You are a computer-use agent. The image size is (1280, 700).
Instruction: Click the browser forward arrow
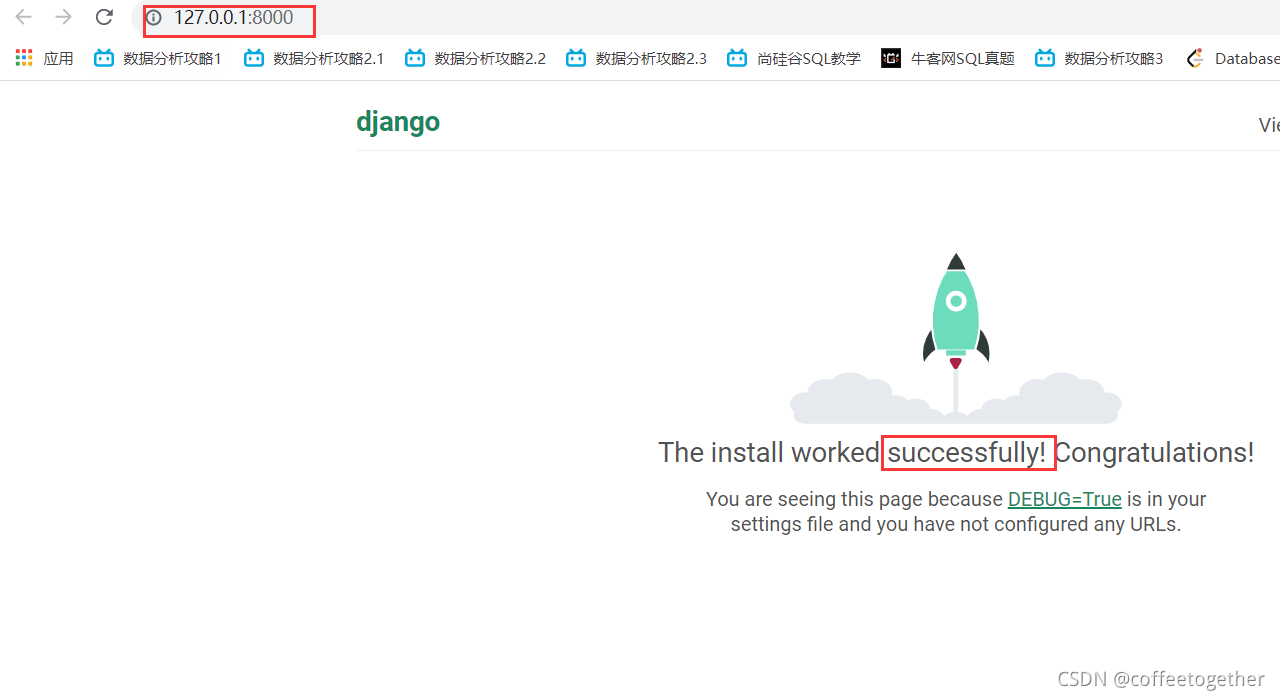(64, 17)
